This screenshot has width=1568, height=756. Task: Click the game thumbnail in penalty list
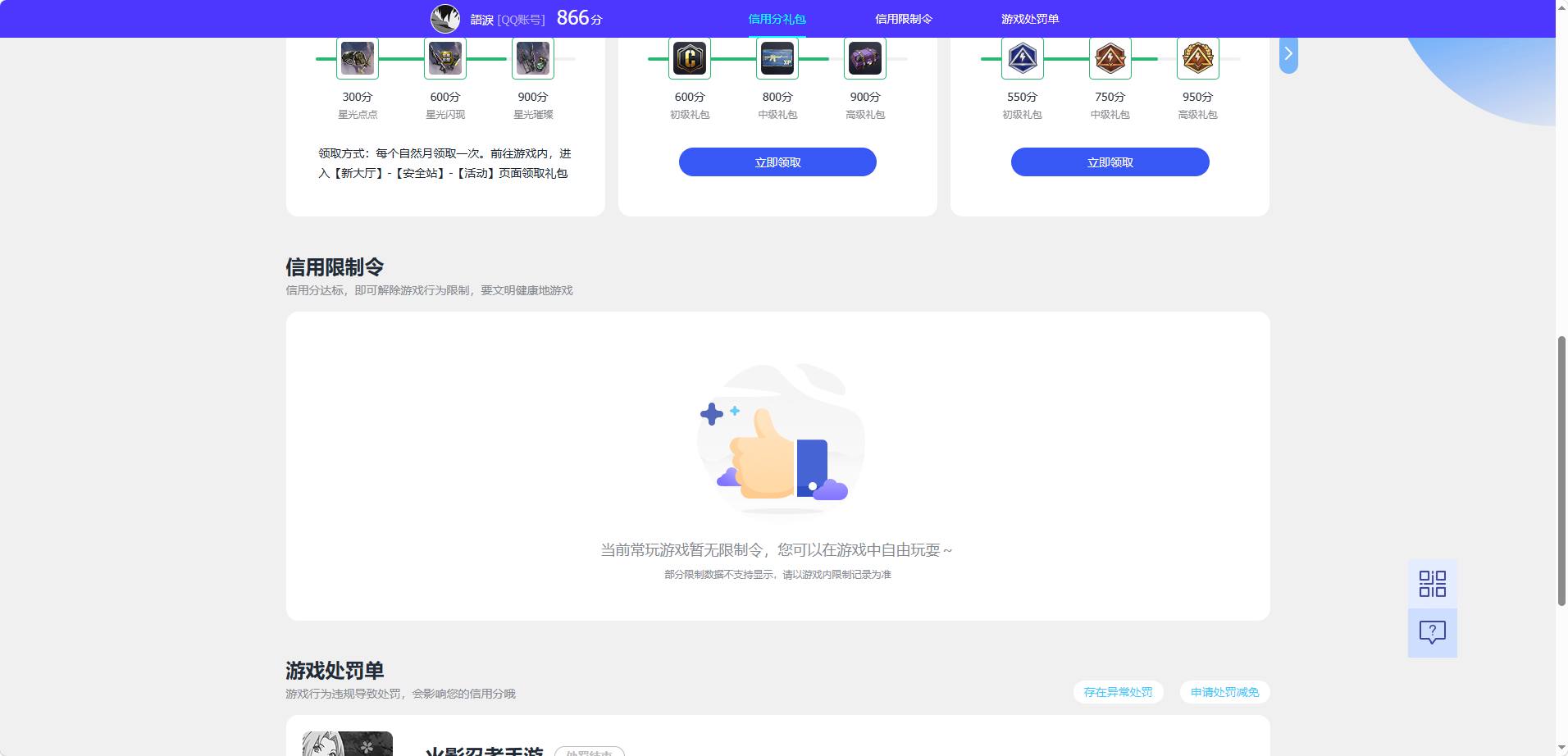tap(348, 744)
